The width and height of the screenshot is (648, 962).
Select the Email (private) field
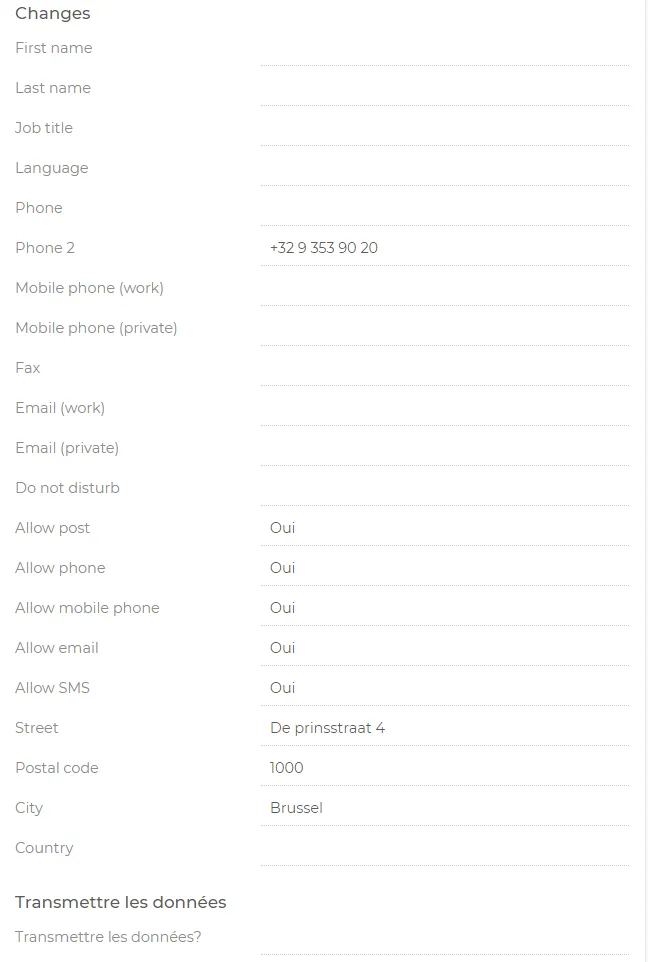coord(445,448)
